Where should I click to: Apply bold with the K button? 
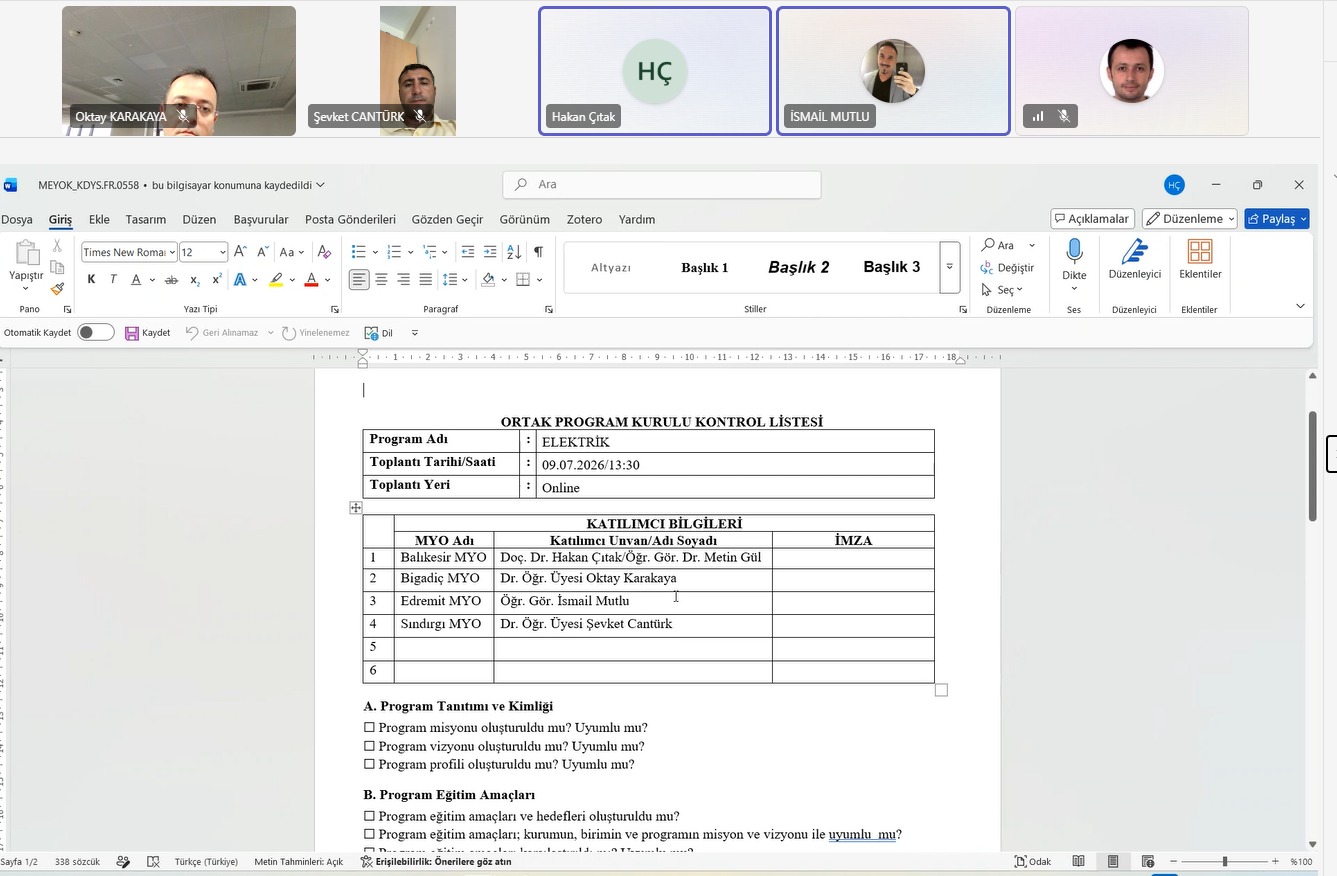point(91,280)
